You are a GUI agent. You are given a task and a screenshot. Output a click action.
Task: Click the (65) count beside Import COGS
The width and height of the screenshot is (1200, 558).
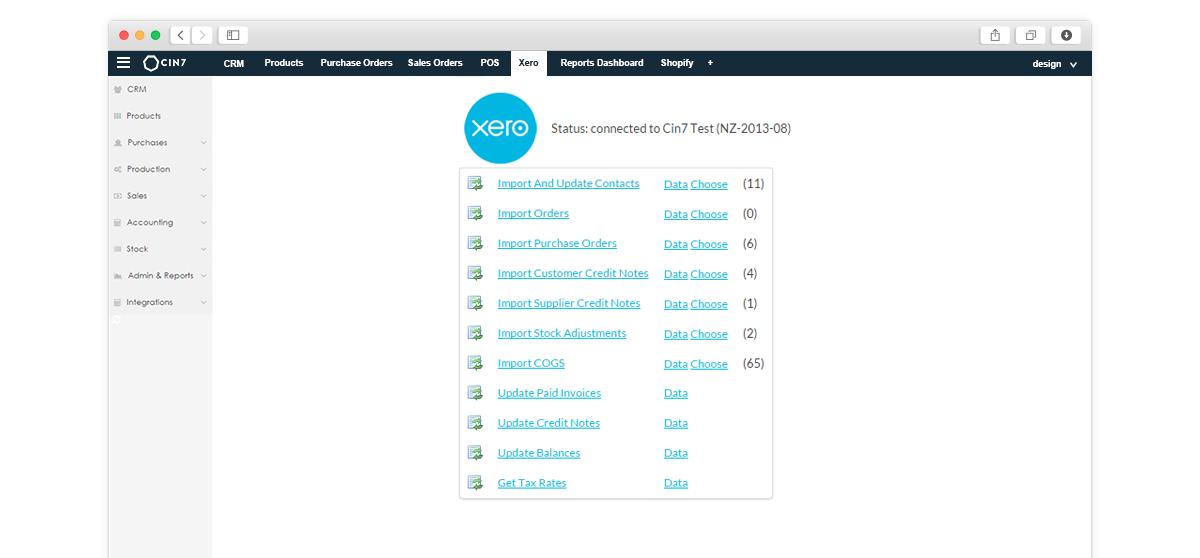753,364
